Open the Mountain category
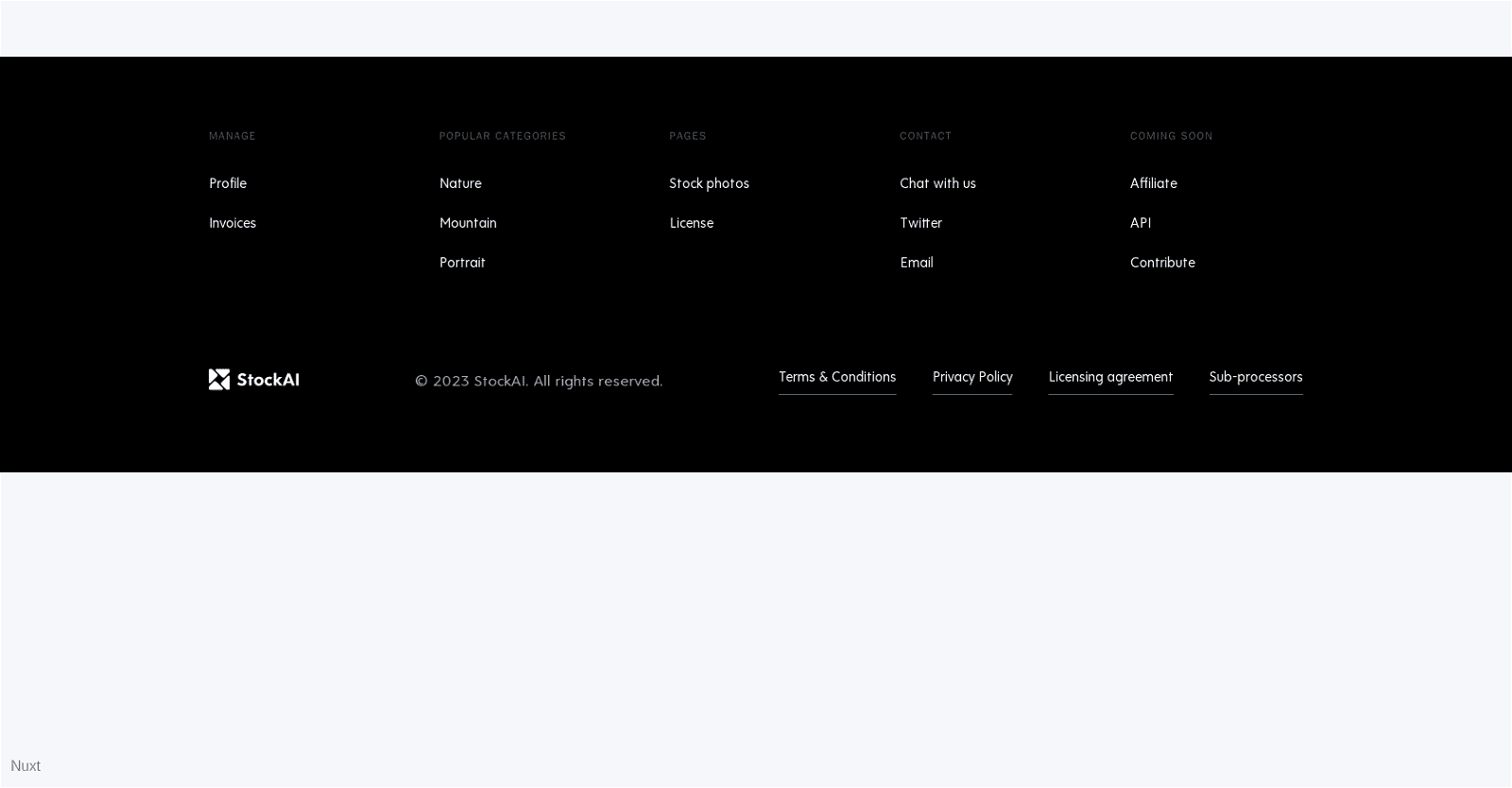1512x788 pixels. pos(468,223)
